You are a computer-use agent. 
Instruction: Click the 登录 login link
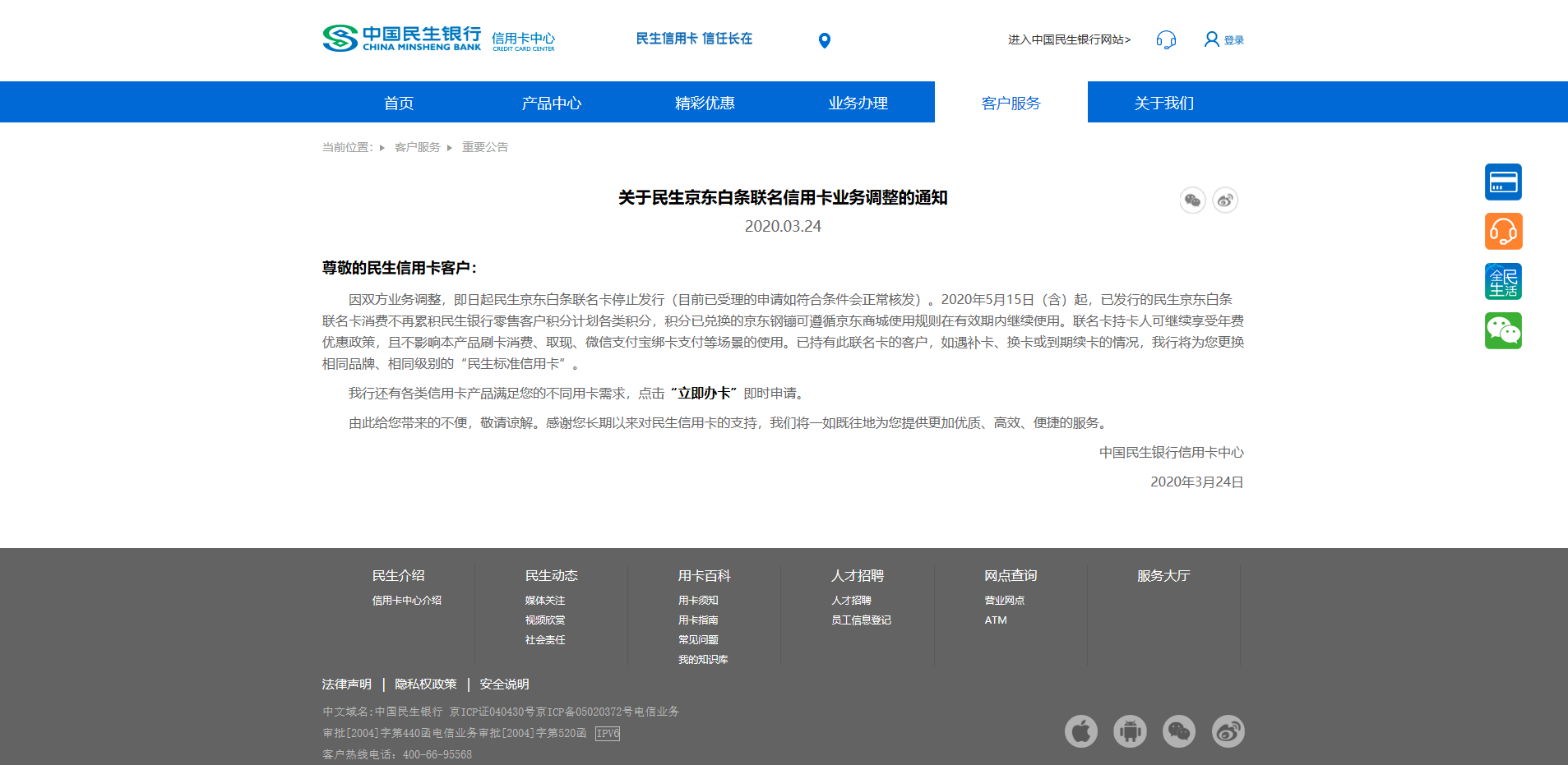[1233, 40]
